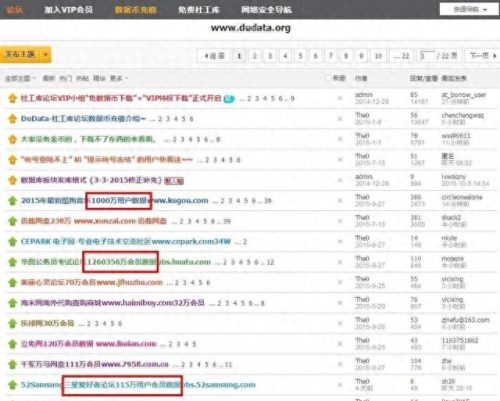Screen dimensions: 500x401
Task: Click the page-number input box in the pagination
Action: 427,56
